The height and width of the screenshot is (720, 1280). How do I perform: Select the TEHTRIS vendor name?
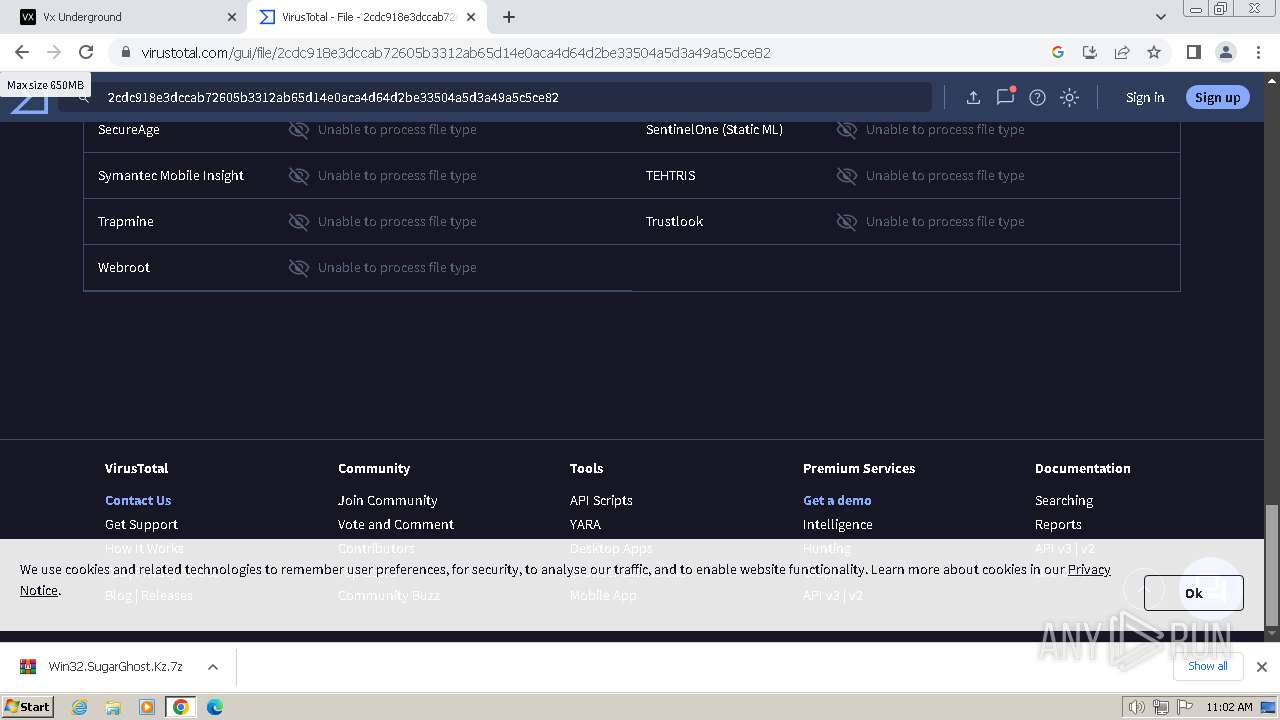670,175
